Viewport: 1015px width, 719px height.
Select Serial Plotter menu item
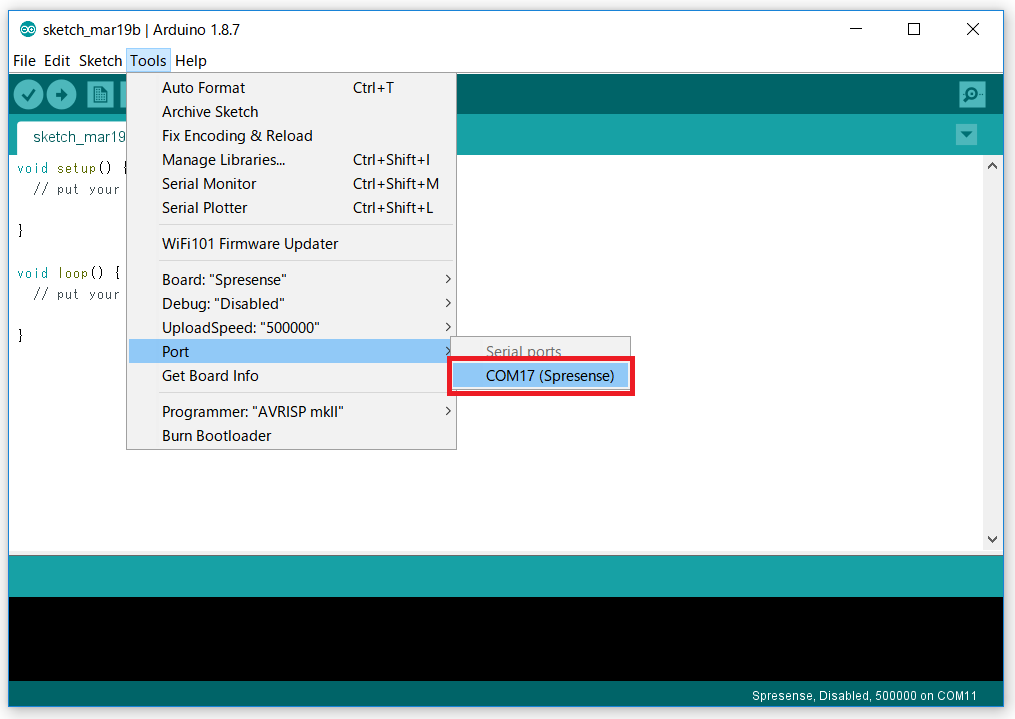coord(205,208)
